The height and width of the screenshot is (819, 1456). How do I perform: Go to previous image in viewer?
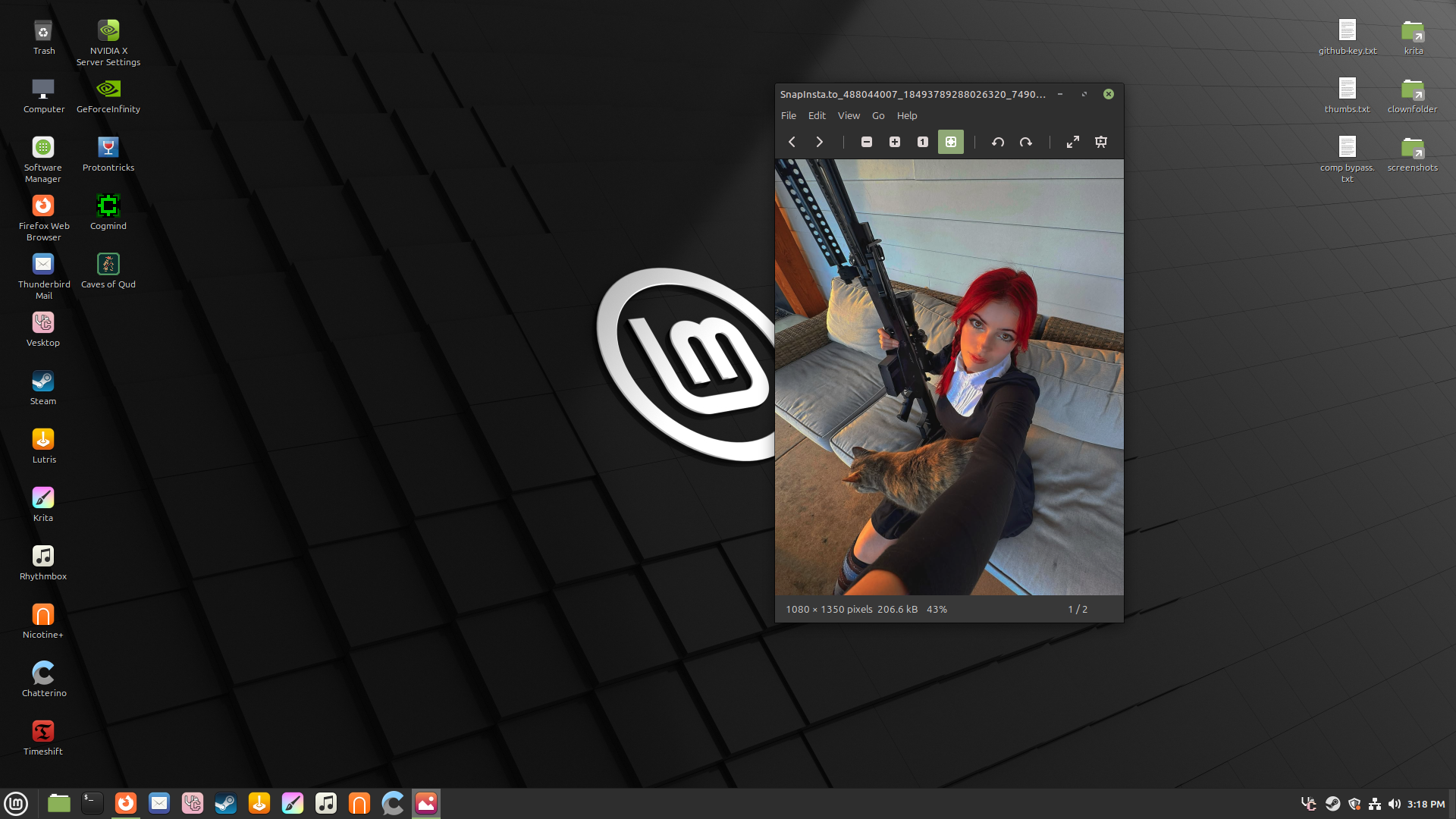[792, 142]
